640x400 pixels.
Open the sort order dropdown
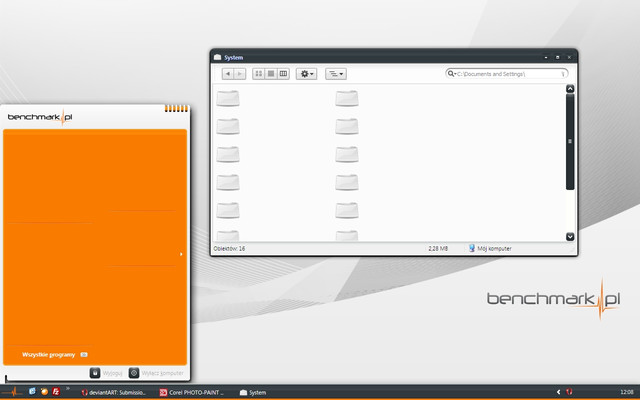336,74
